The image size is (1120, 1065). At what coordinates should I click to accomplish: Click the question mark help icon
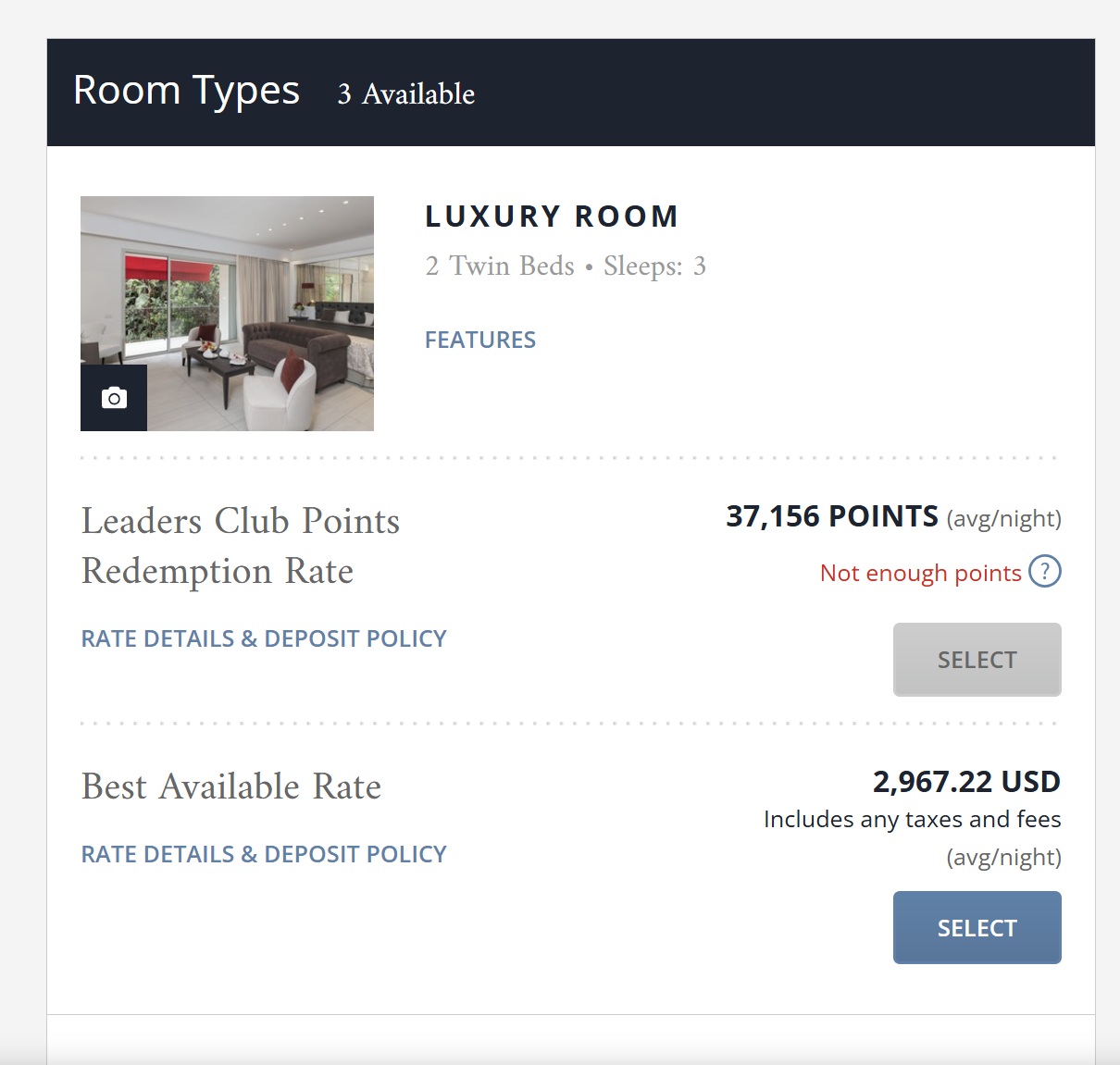(1044, 572)
